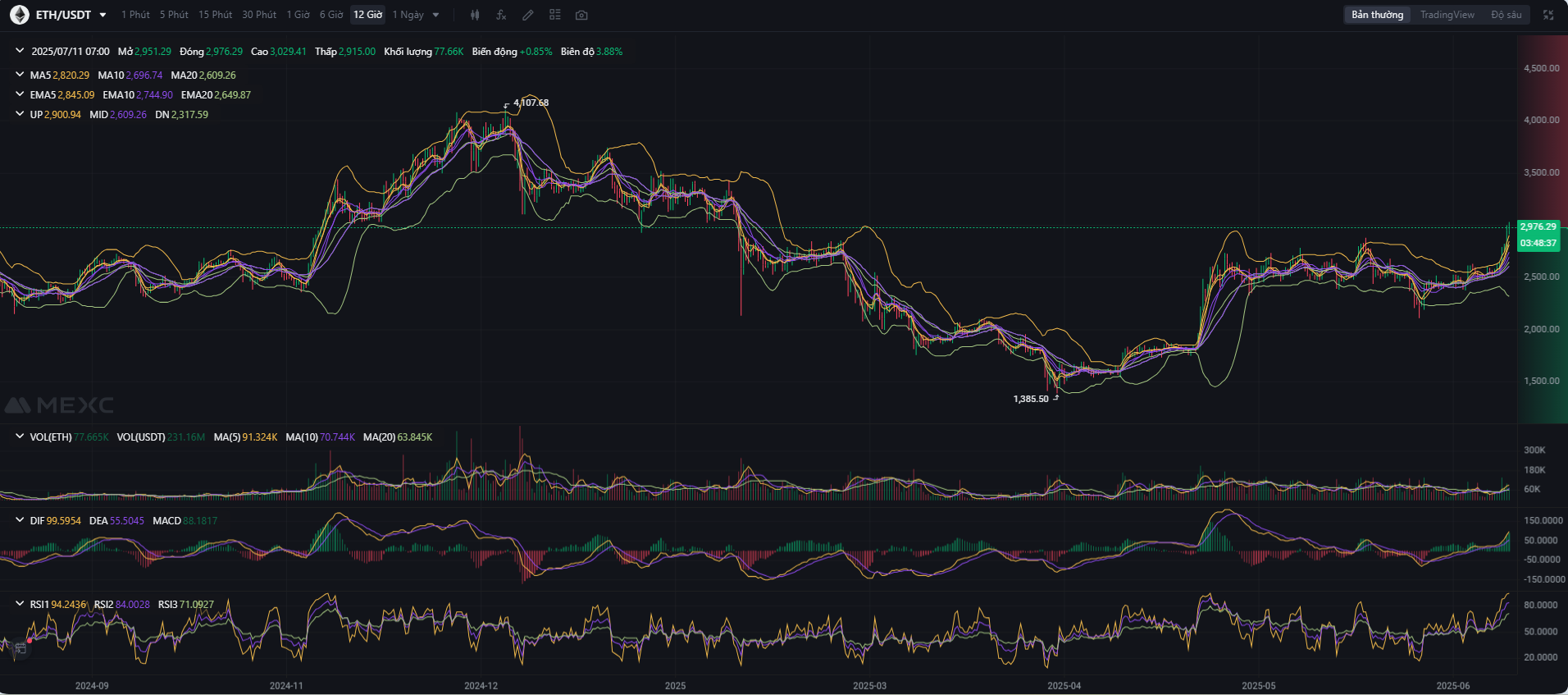This screenshot has height=695, width=1568.
Task: Click the EMA10 2,744.90 label
Action: coord(138,94)
